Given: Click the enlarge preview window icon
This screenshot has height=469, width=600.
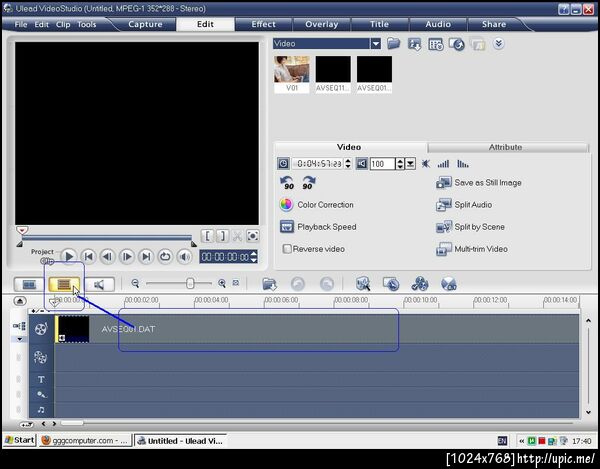Looking at the screenshot, I should pos(253,236).
